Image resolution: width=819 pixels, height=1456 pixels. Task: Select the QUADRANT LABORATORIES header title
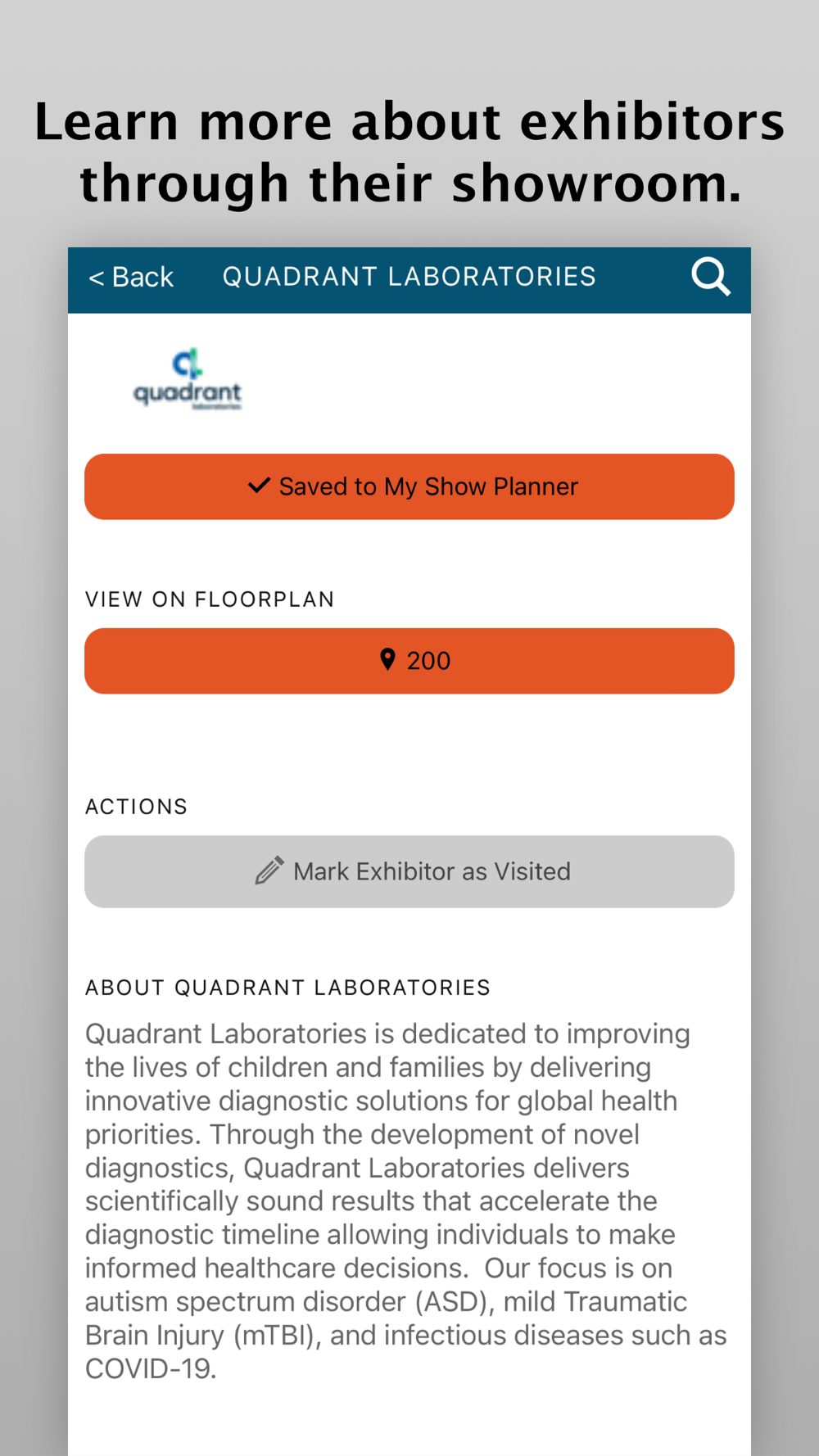(x=409, y=277)
